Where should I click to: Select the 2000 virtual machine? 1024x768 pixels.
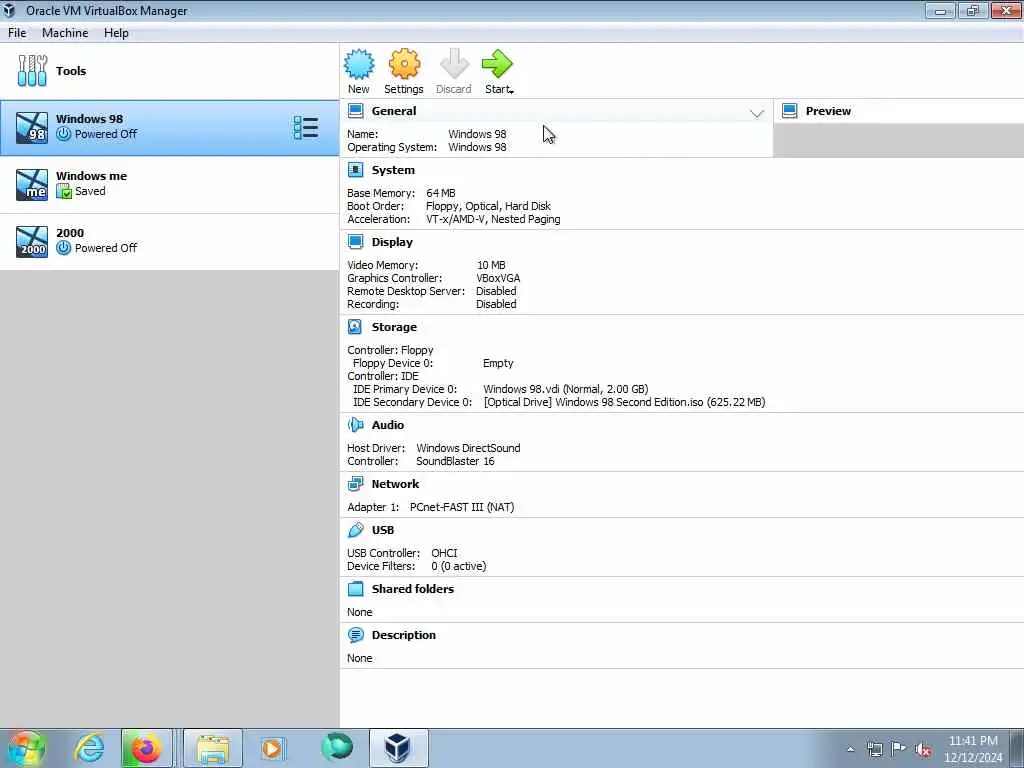pyautogui.click(x=170, y=242)
